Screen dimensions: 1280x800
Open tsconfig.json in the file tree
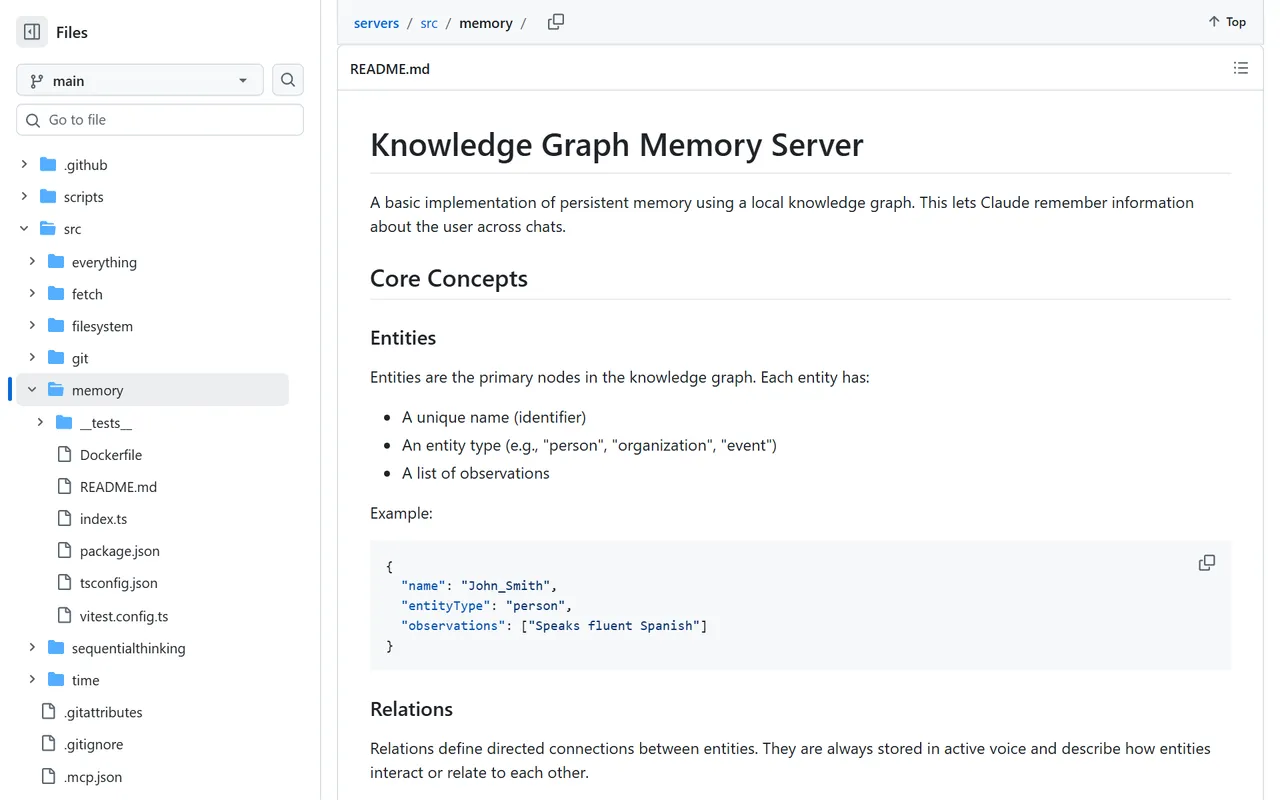[x=119, y=583]
